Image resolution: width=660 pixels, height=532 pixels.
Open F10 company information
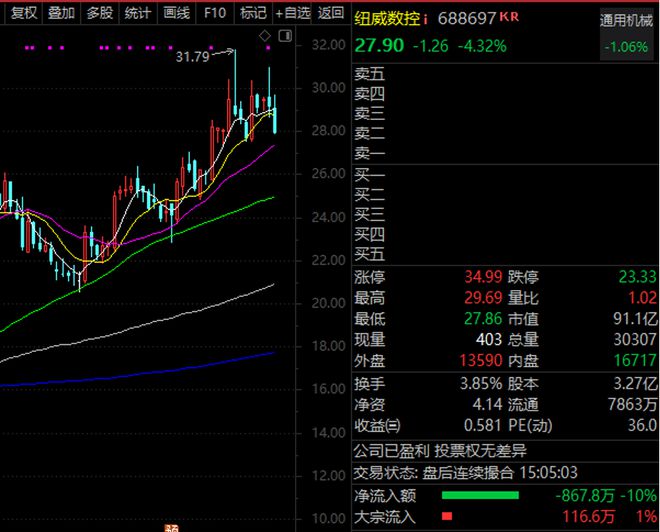(x=215, y=13)
